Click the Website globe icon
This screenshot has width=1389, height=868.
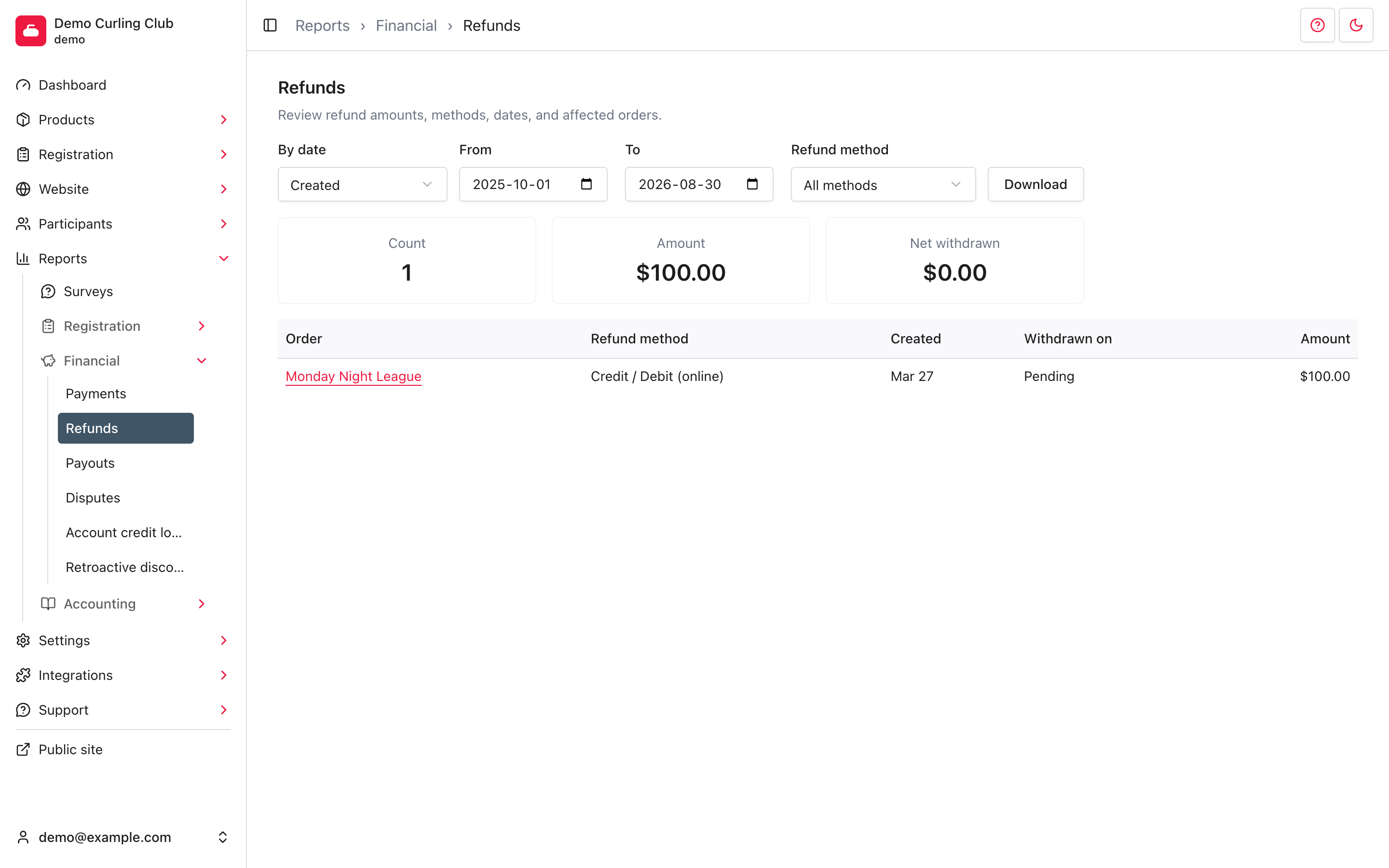[x=23, y=189]
